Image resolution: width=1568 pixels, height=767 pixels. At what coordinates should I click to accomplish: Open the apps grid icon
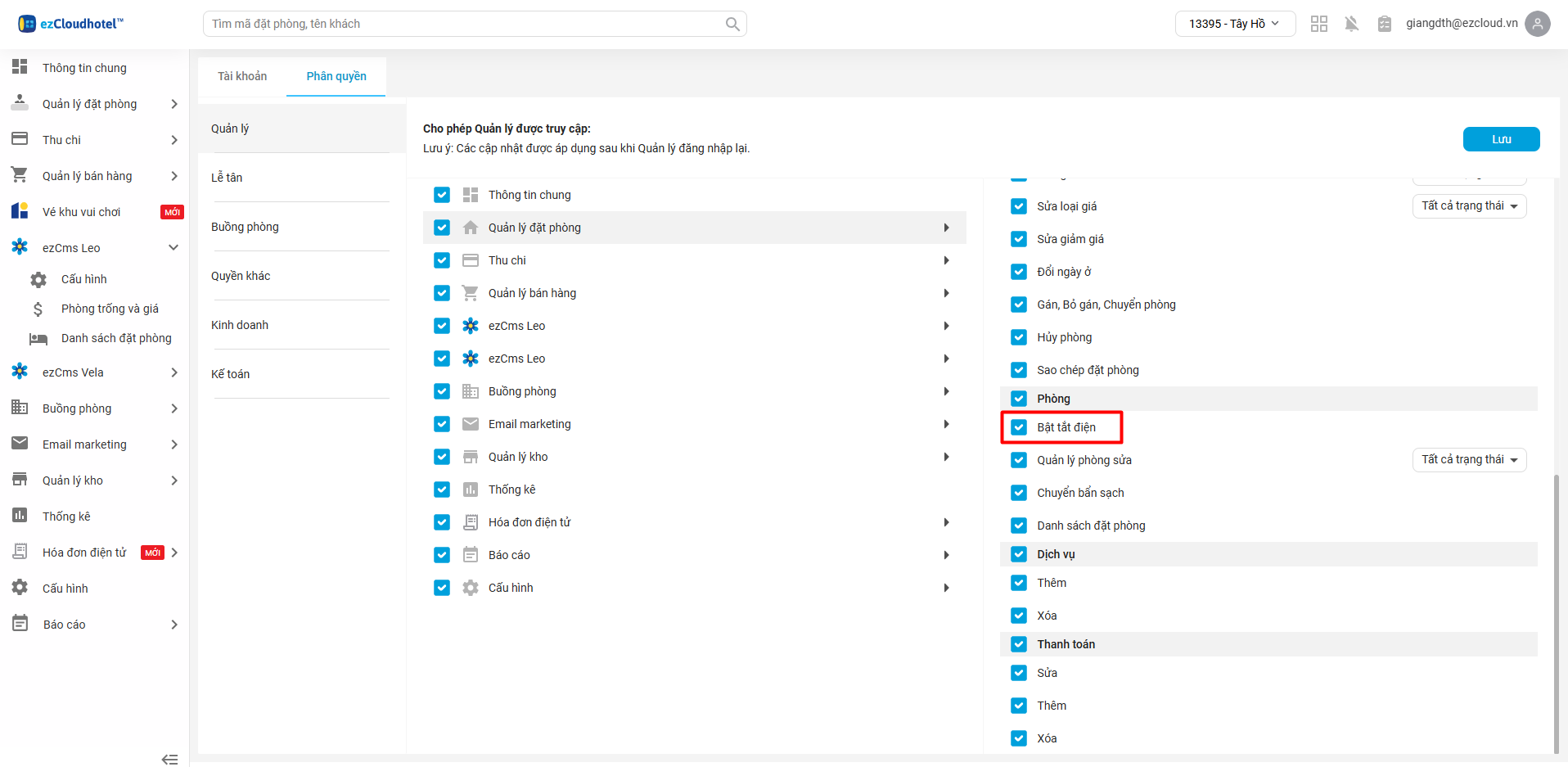(x=1318, y=24)
